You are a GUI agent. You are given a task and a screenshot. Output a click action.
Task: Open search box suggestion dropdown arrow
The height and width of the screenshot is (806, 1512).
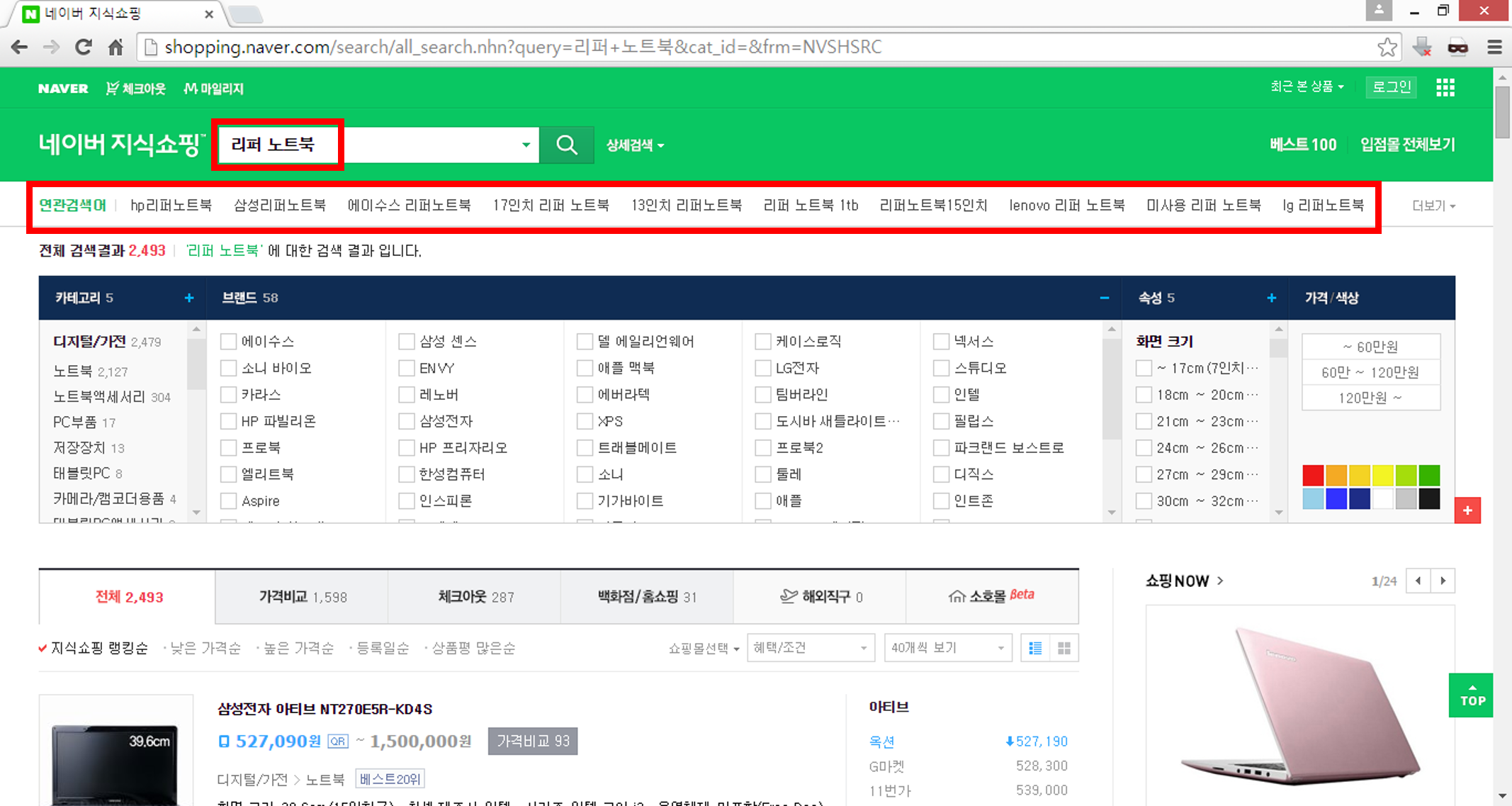(x=526, y=145)
